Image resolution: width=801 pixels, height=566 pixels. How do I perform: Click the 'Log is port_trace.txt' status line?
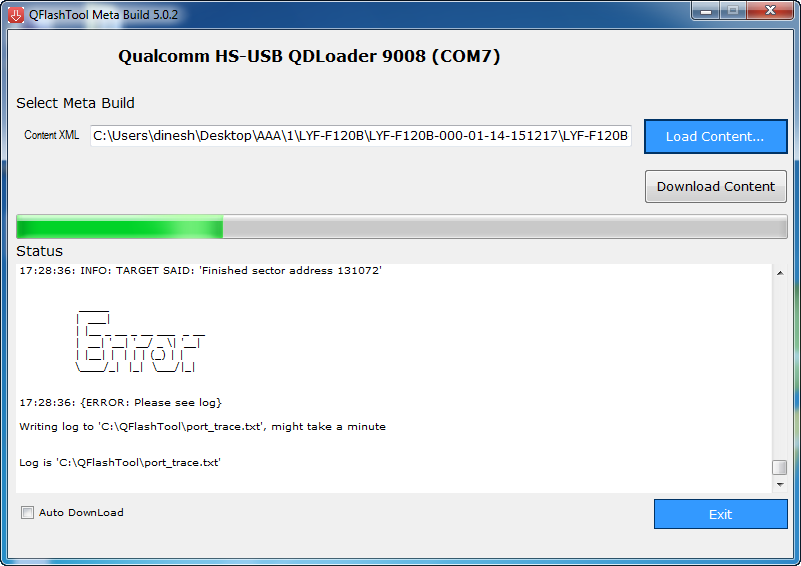tap(120, 462)
